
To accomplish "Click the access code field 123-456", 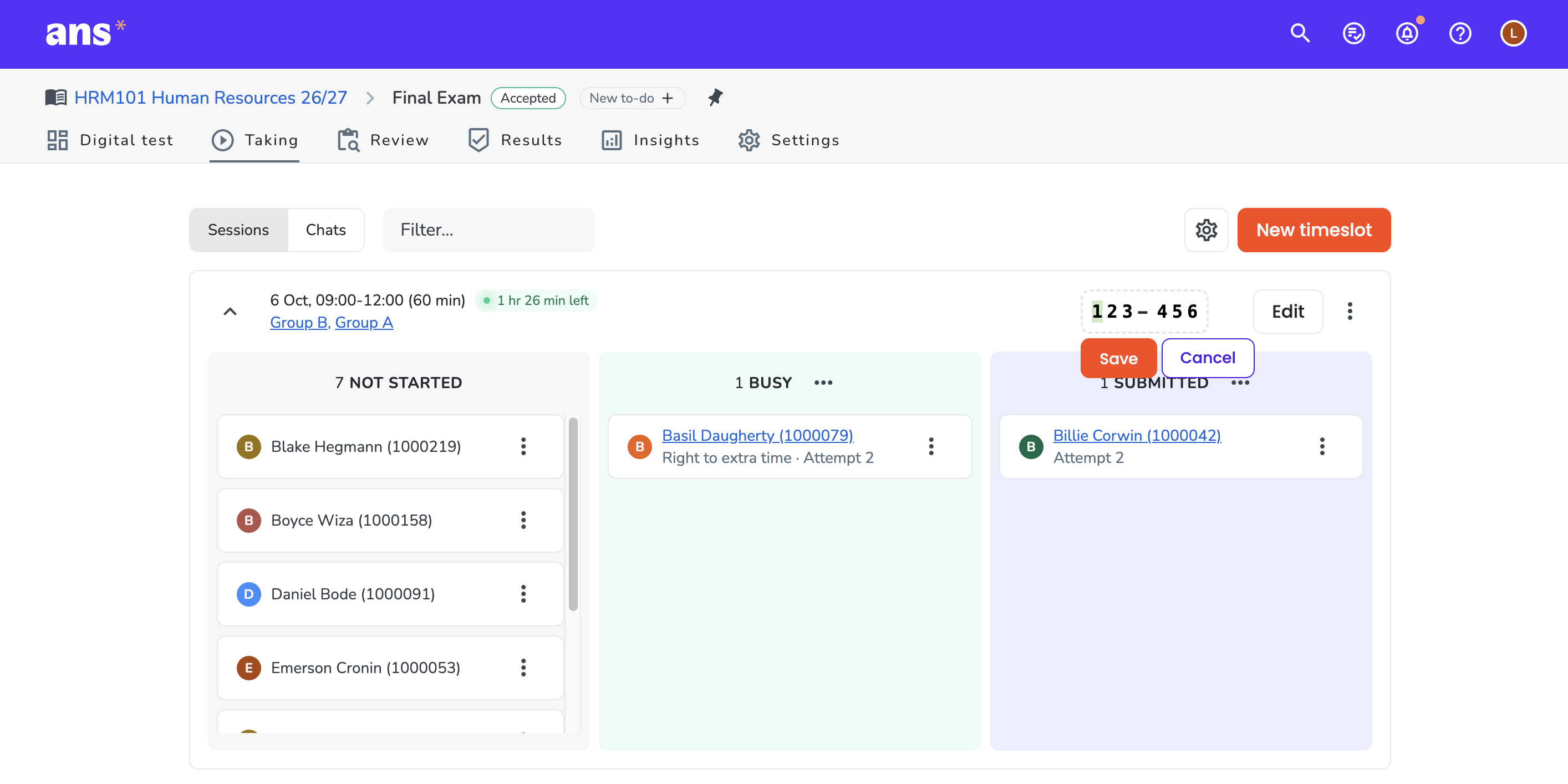I will pyautogui.click(x=1144, y=311).
